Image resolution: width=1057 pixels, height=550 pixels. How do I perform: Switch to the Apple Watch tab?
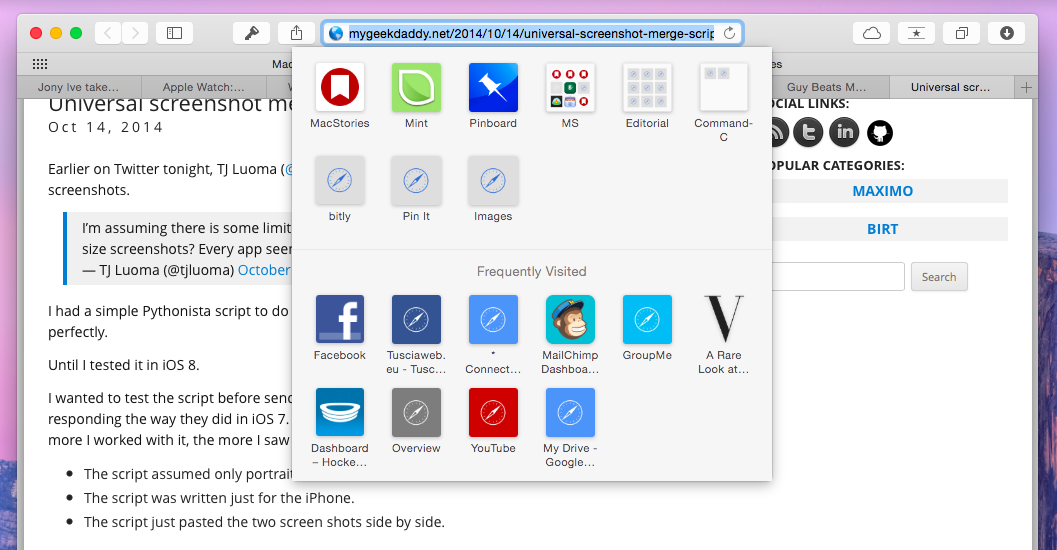pyautogui.click(x=204, y=87)
